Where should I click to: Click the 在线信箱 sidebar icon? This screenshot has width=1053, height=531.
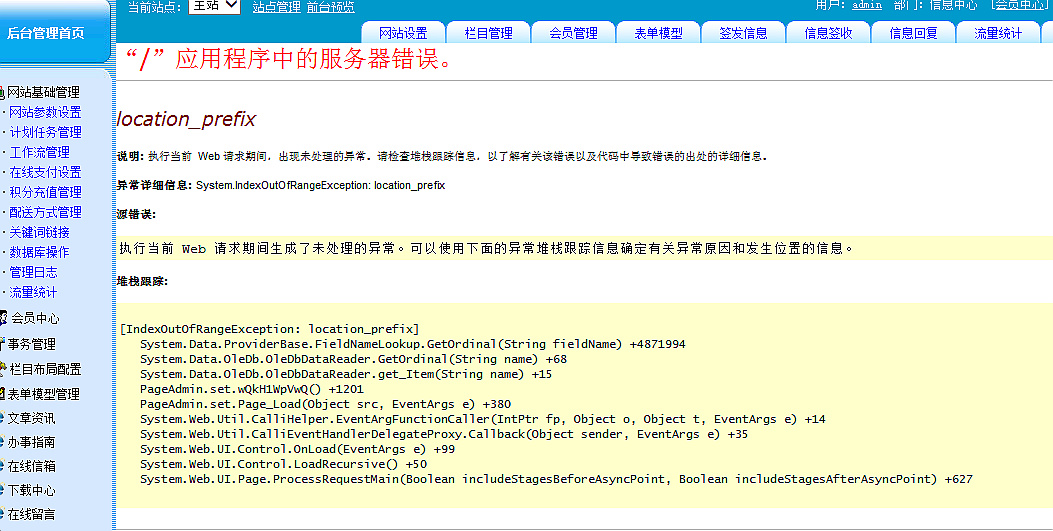[3, 466]
